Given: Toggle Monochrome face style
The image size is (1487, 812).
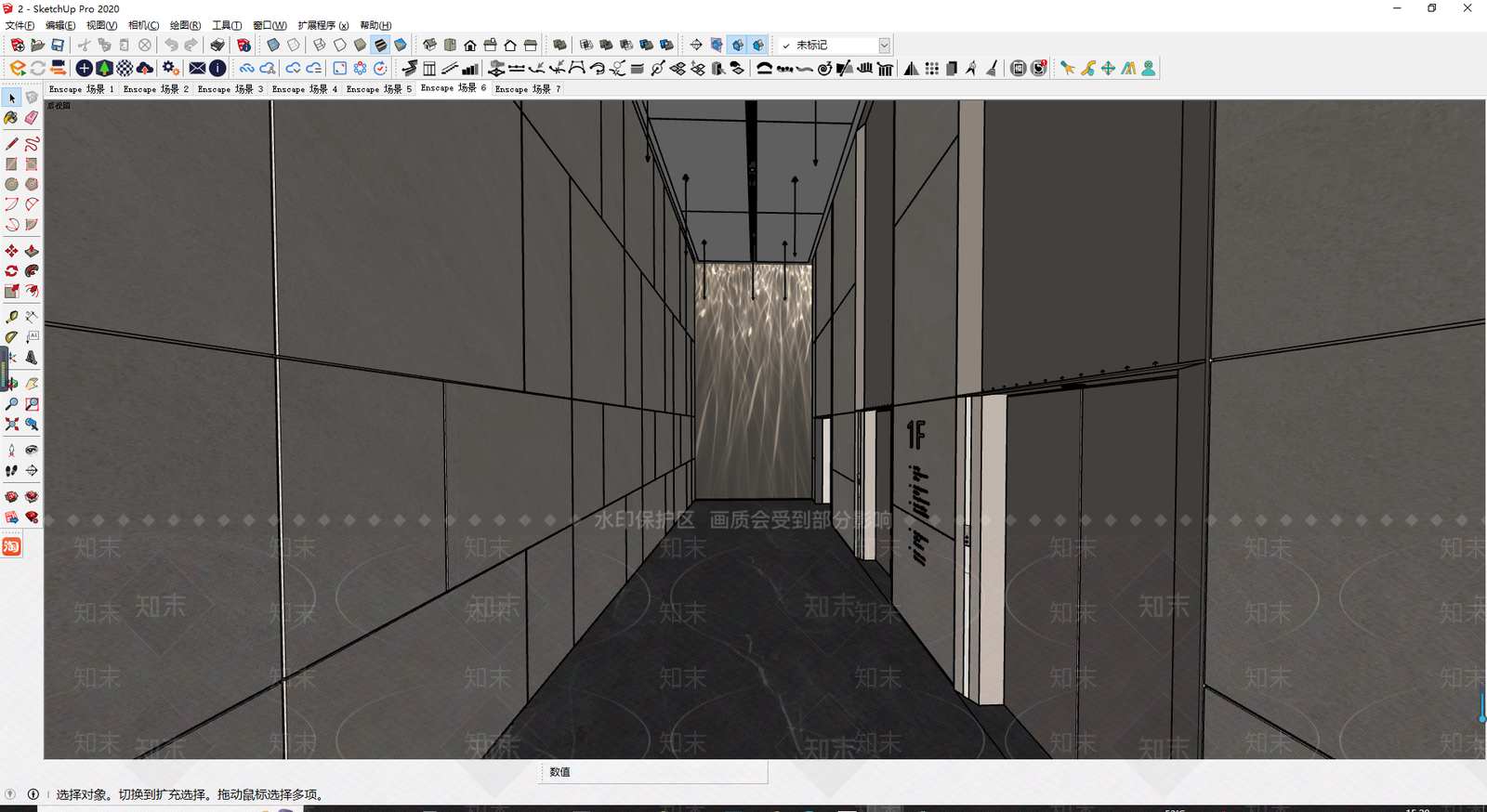Looking at the screenshot, I should (401, 45).
